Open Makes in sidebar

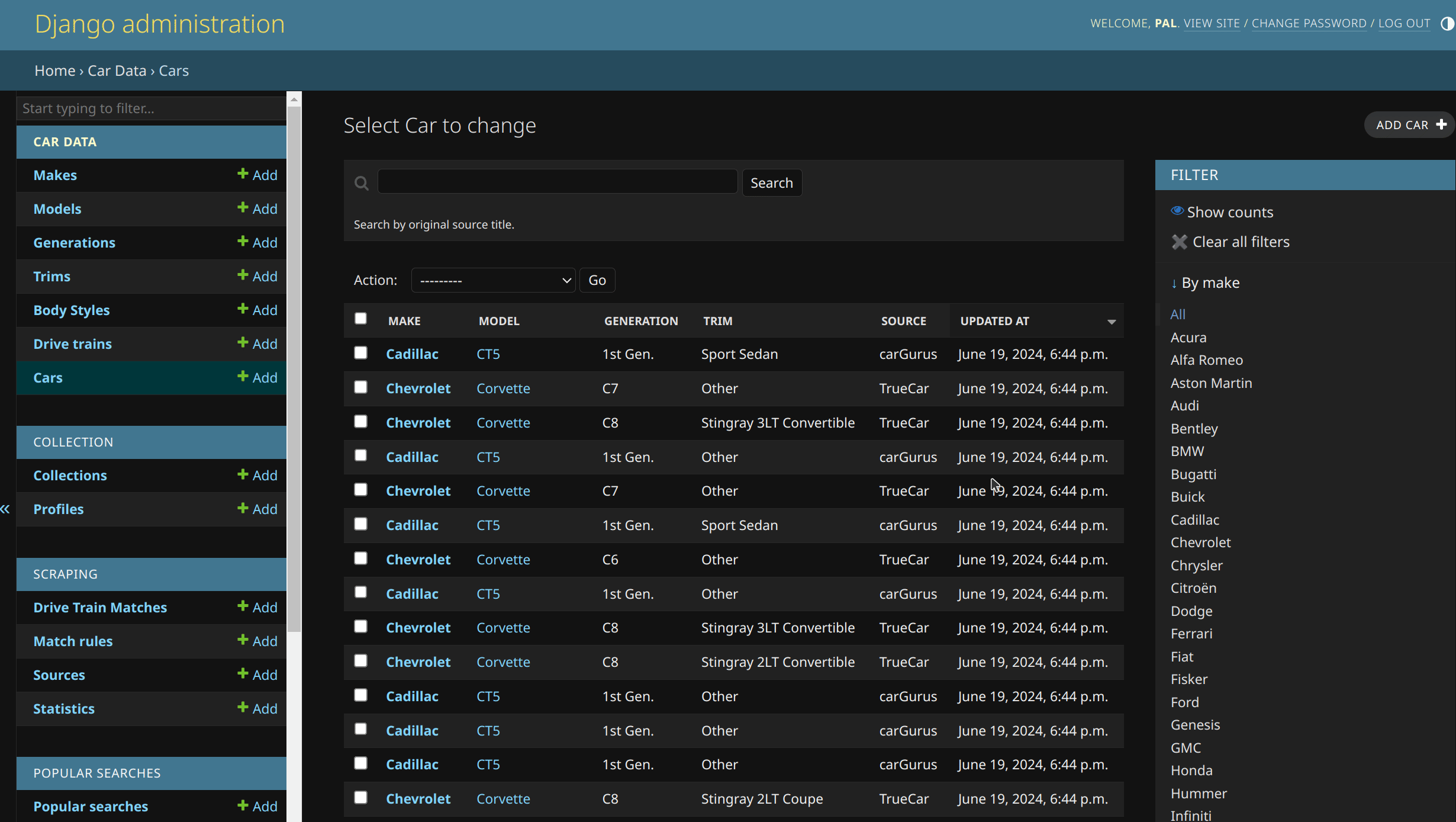pyautogui.click(x=55, y=175)
